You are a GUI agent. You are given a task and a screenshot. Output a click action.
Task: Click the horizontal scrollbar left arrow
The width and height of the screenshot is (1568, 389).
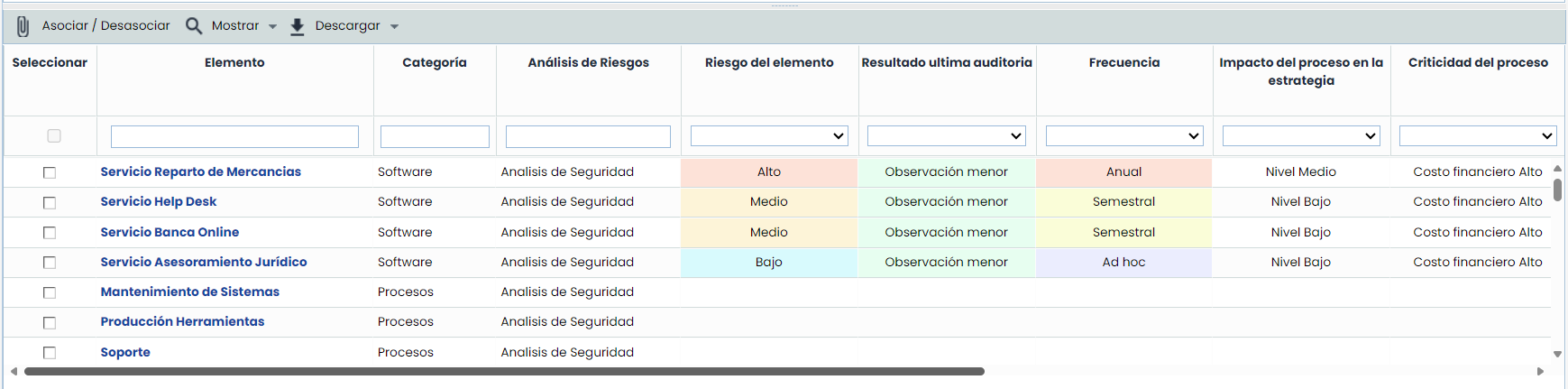[14, 371]
